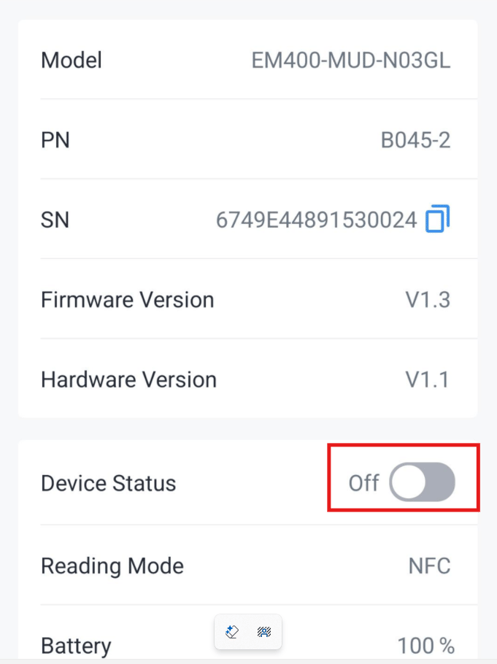Screen dimensions: 497x664
Task: Select the SN row label
Action: (55, 220)
